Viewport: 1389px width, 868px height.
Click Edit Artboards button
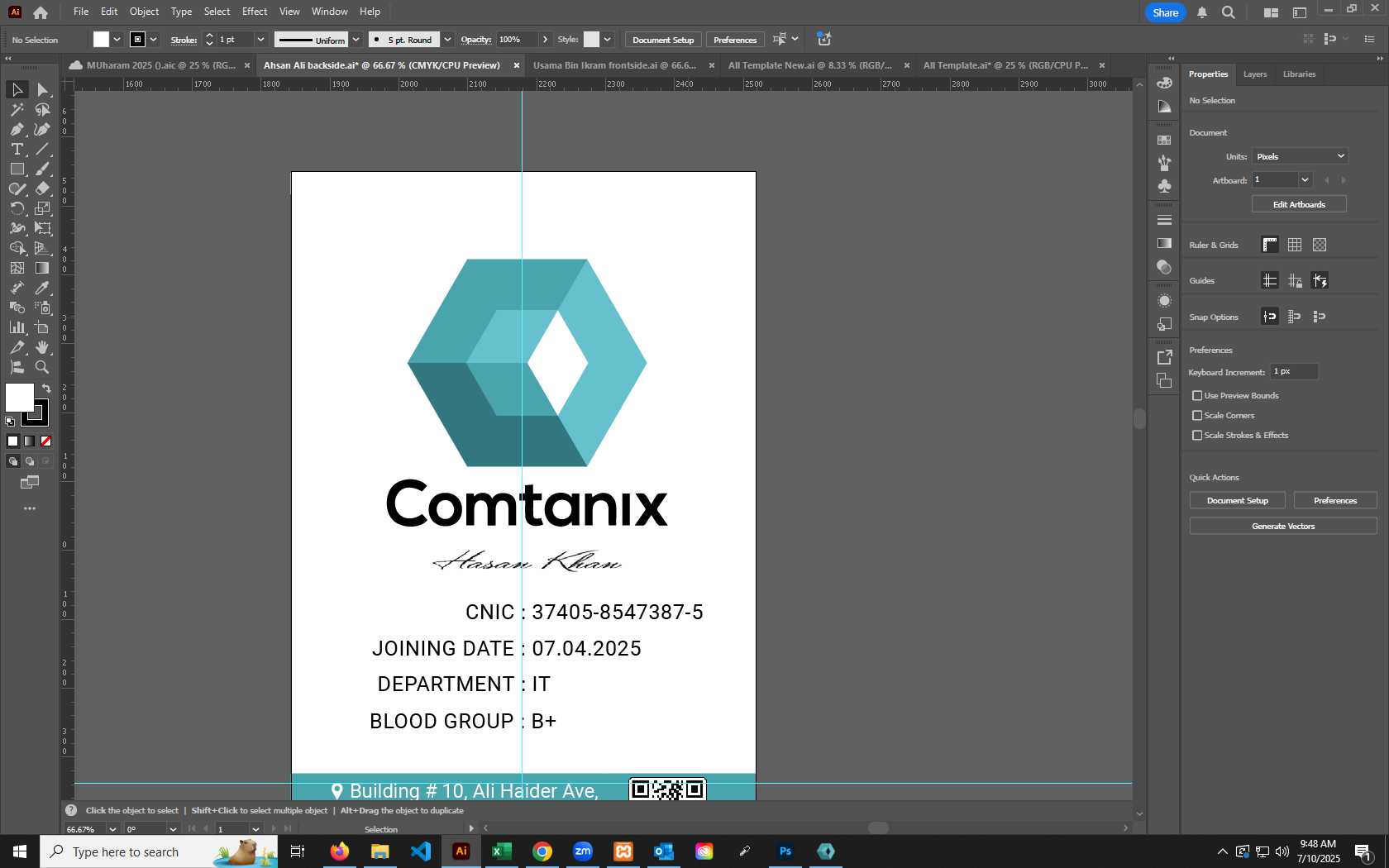coord(1299,204)
